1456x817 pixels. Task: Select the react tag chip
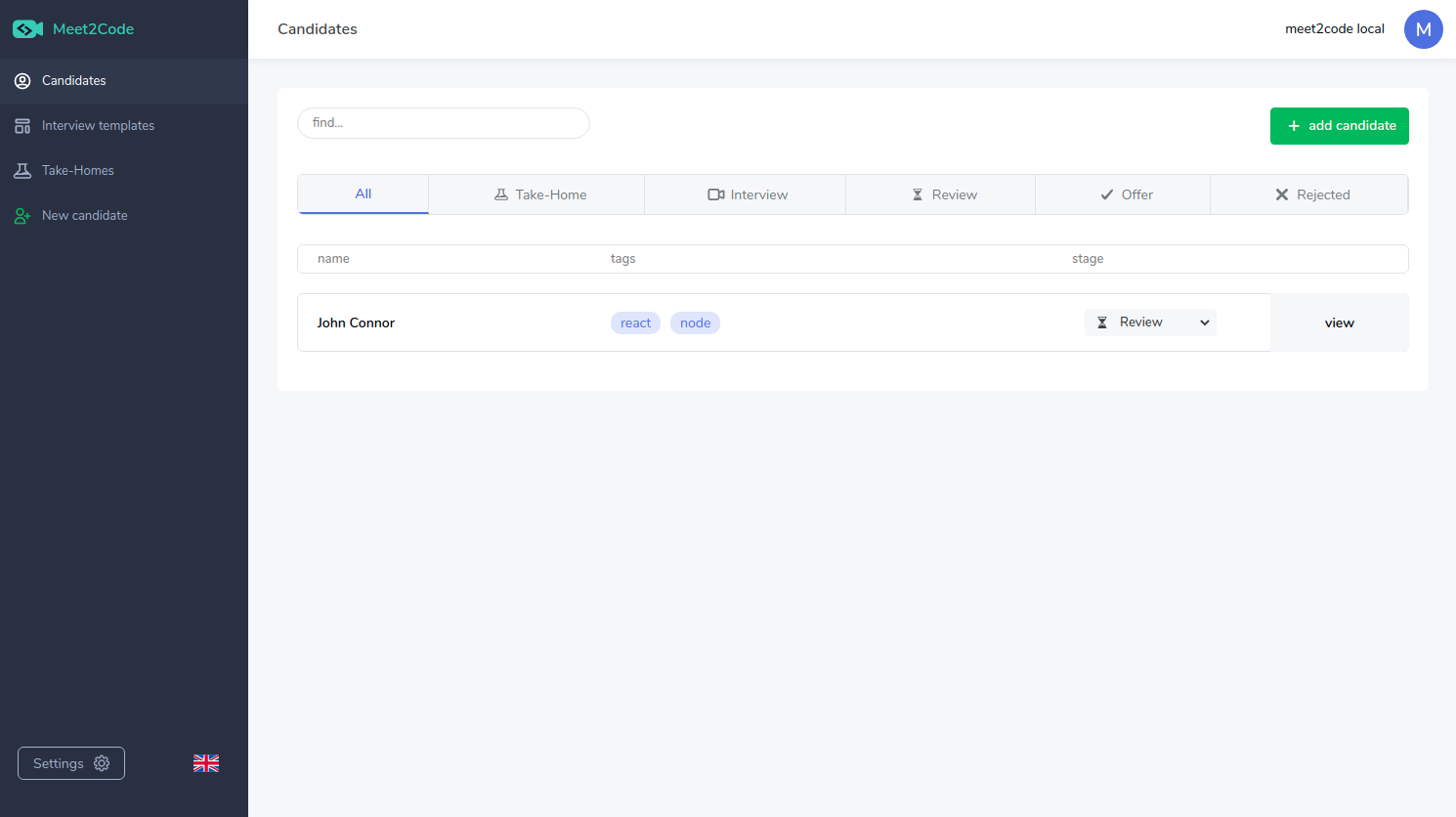(635, 322)
